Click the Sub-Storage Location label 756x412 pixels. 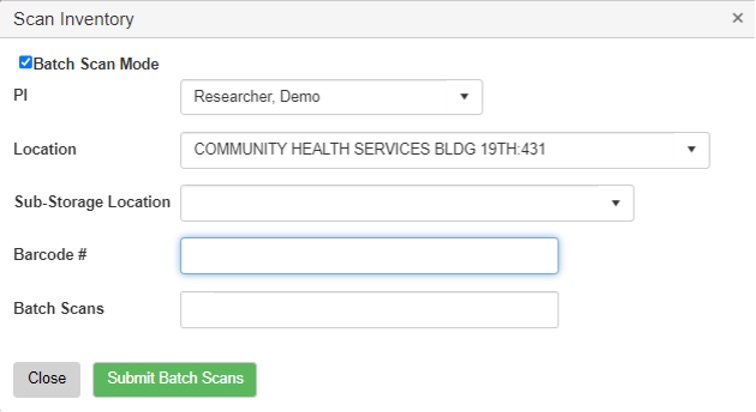[x=92, y=202]
